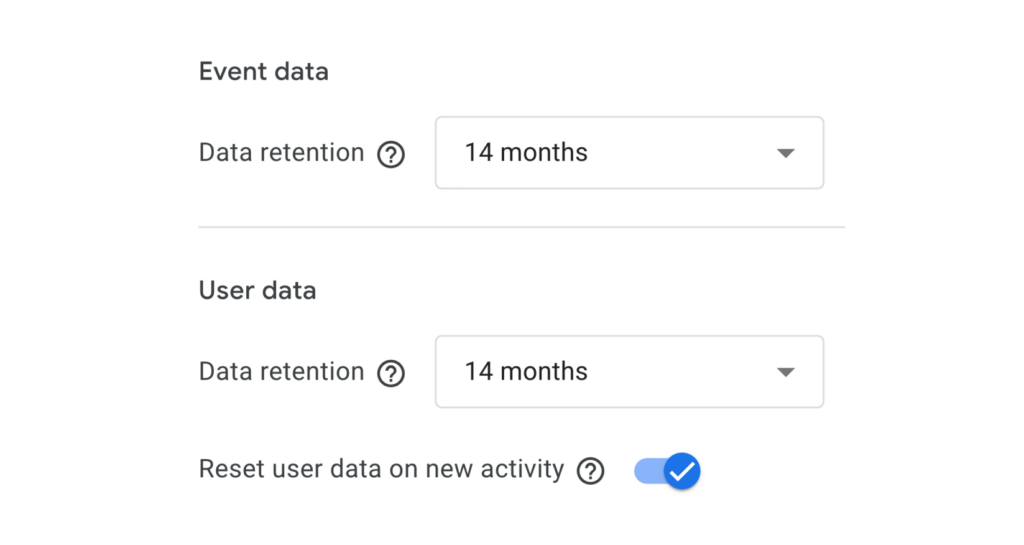Screen dimensions: 1024x545
Task: Click Data retention label under Event data
Action: click(x=281, y=153)
